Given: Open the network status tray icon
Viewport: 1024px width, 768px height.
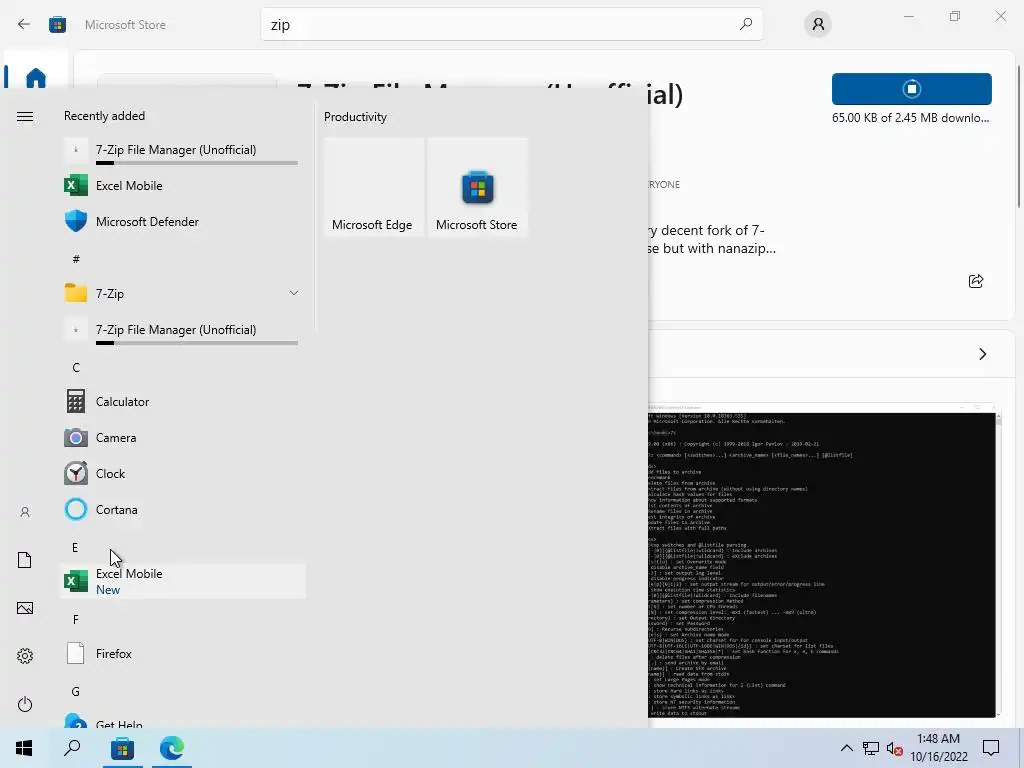Looking at the screenshot, I should 871,748.
